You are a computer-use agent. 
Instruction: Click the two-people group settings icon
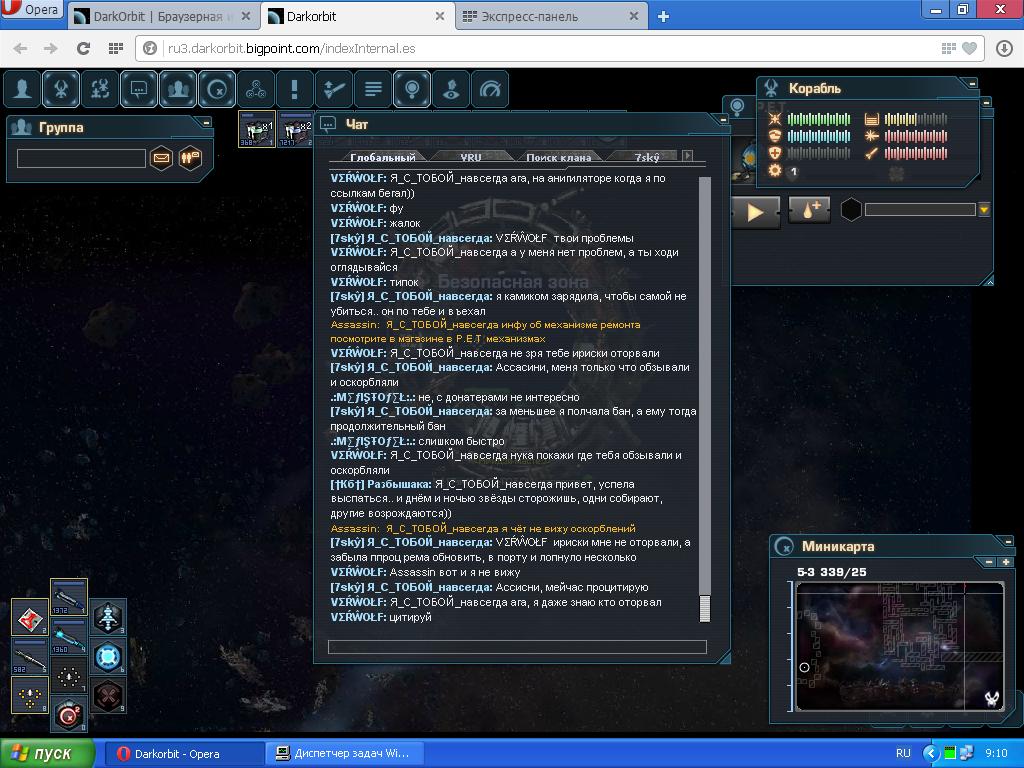[x=190, y=158]
